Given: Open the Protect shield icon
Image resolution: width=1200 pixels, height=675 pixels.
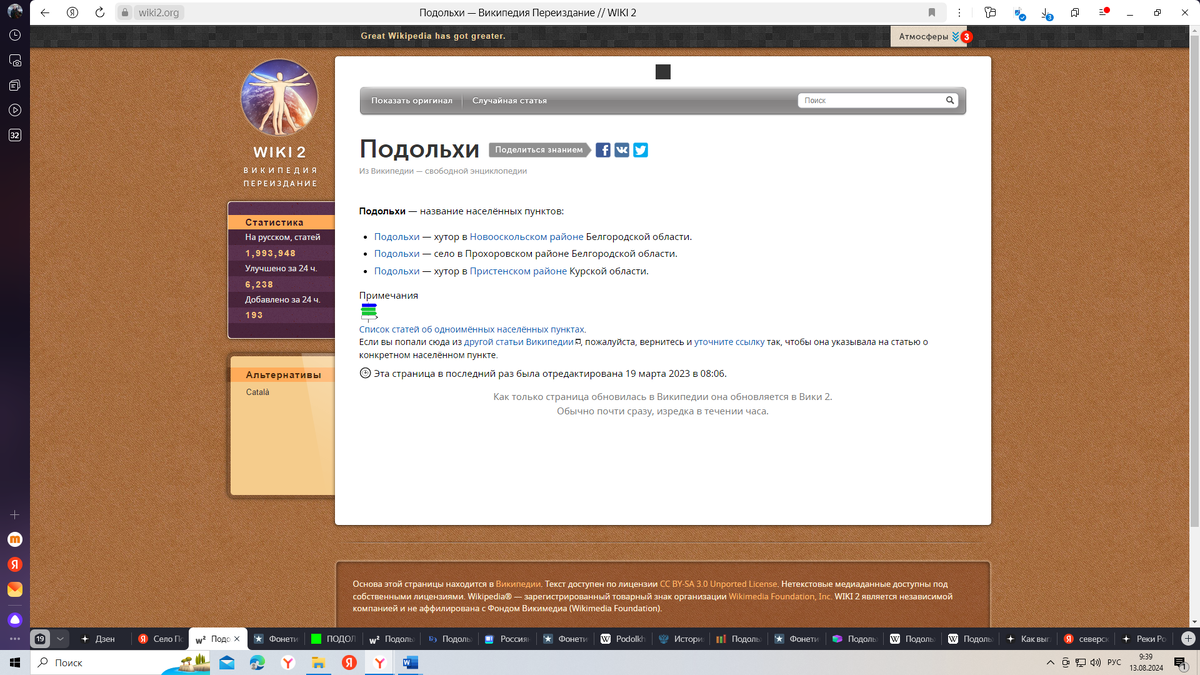Looking at the screenshot, I should (x=1018, y=13).
